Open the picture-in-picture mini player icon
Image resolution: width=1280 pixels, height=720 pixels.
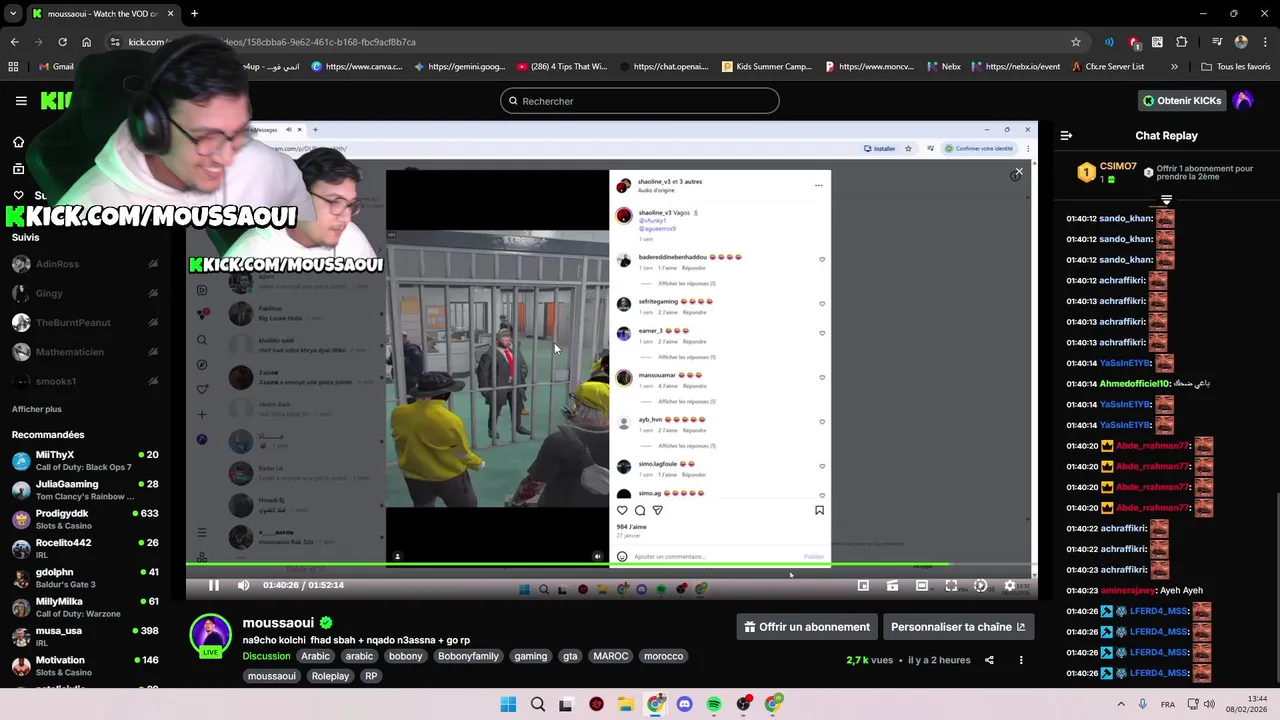pyautogui.click(x=863, y=586)
